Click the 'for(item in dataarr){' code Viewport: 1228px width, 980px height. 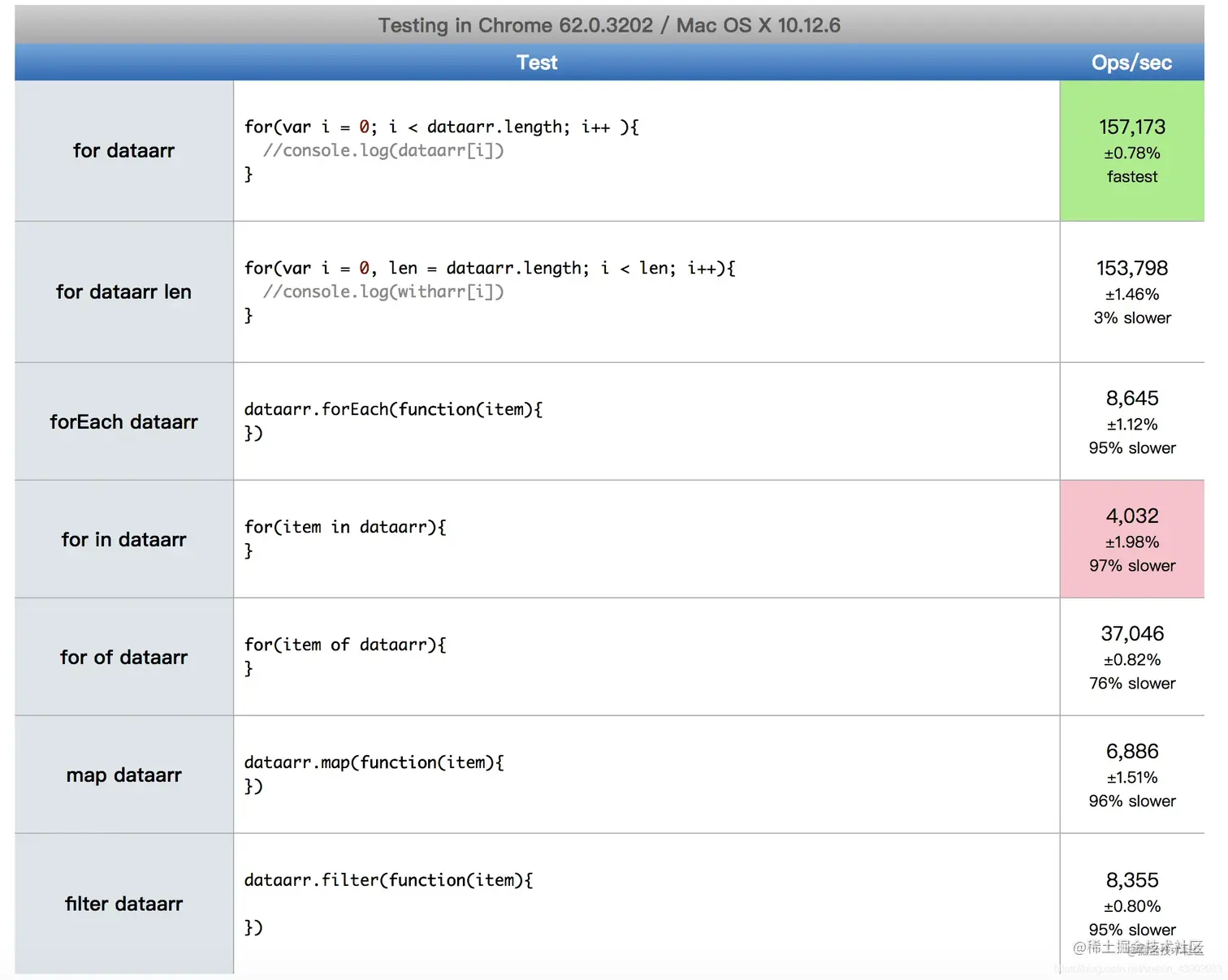click(x=345, y=527)
